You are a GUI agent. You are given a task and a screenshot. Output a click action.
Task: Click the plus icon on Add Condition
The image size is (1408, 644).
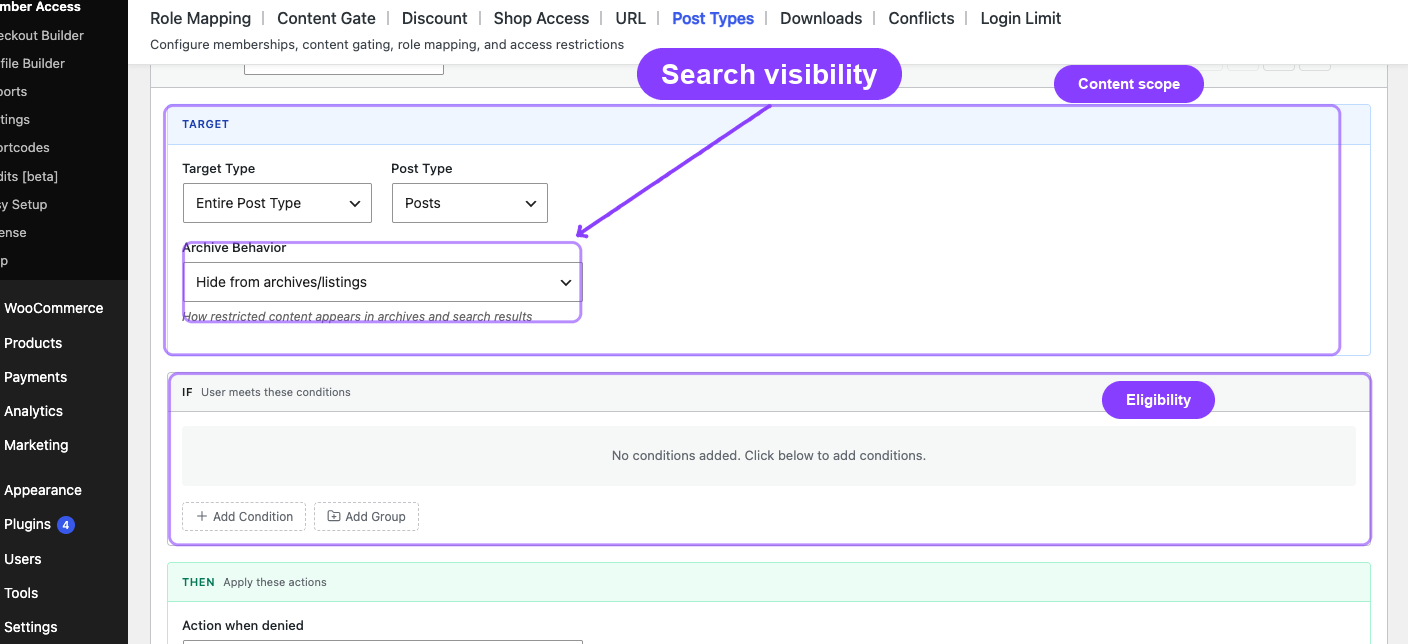pos(202,516)
